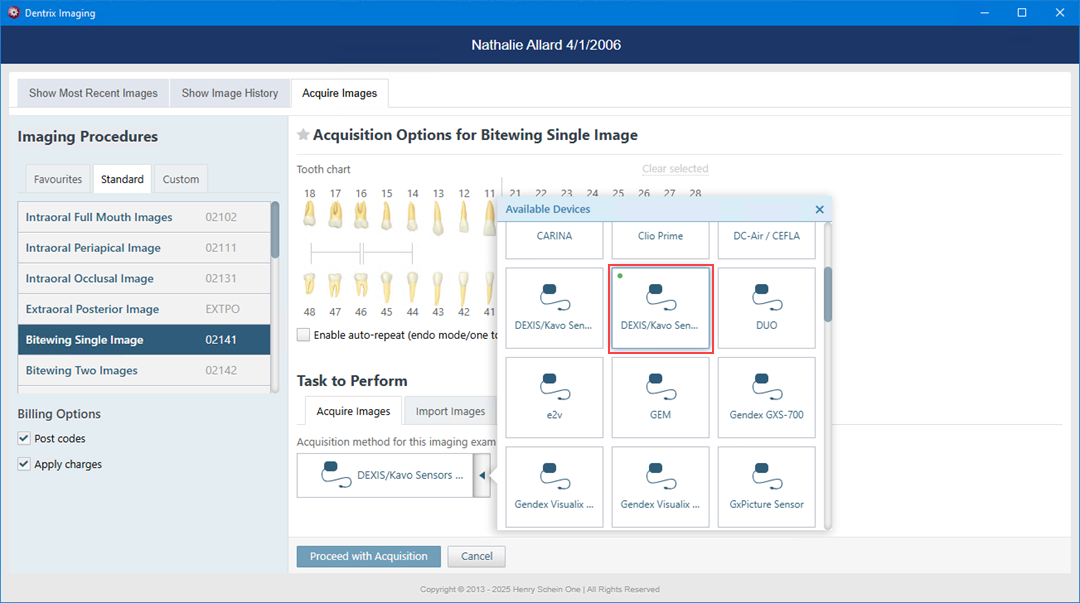This screenshot has height=603, width=1080.
Task: Select the GxPicture Sensor device
Action: [767, 487]
